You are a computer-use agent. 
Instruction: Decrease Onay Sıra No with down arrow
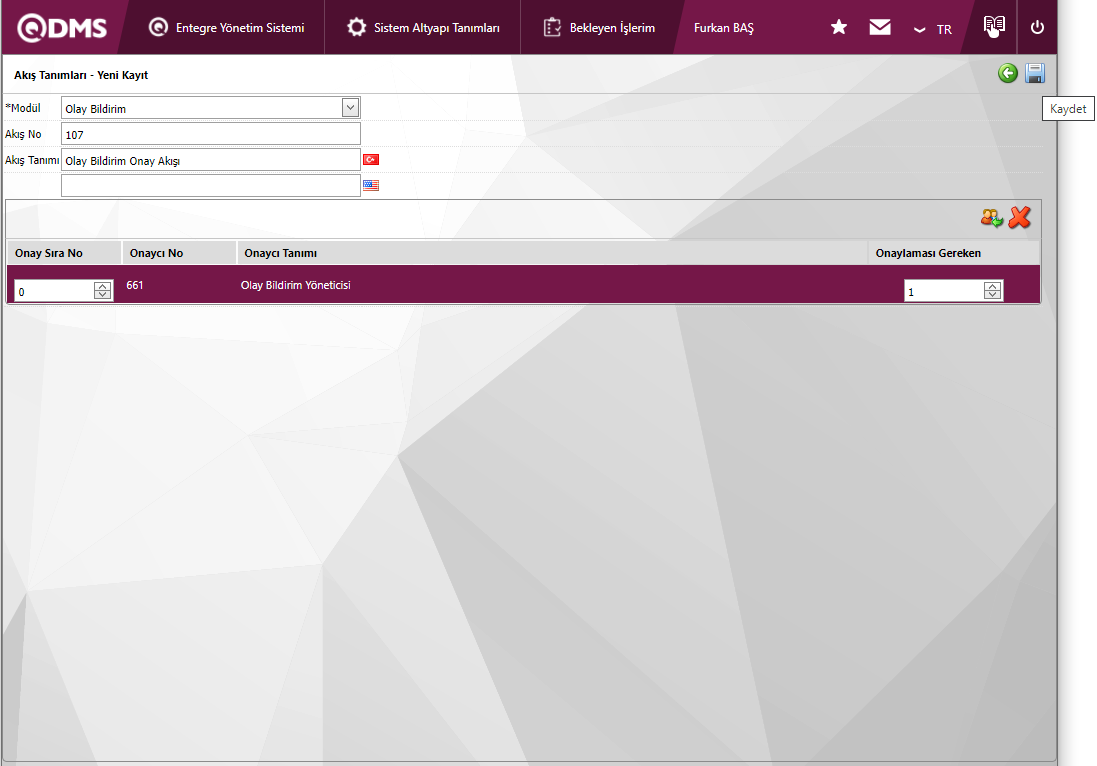103,295
